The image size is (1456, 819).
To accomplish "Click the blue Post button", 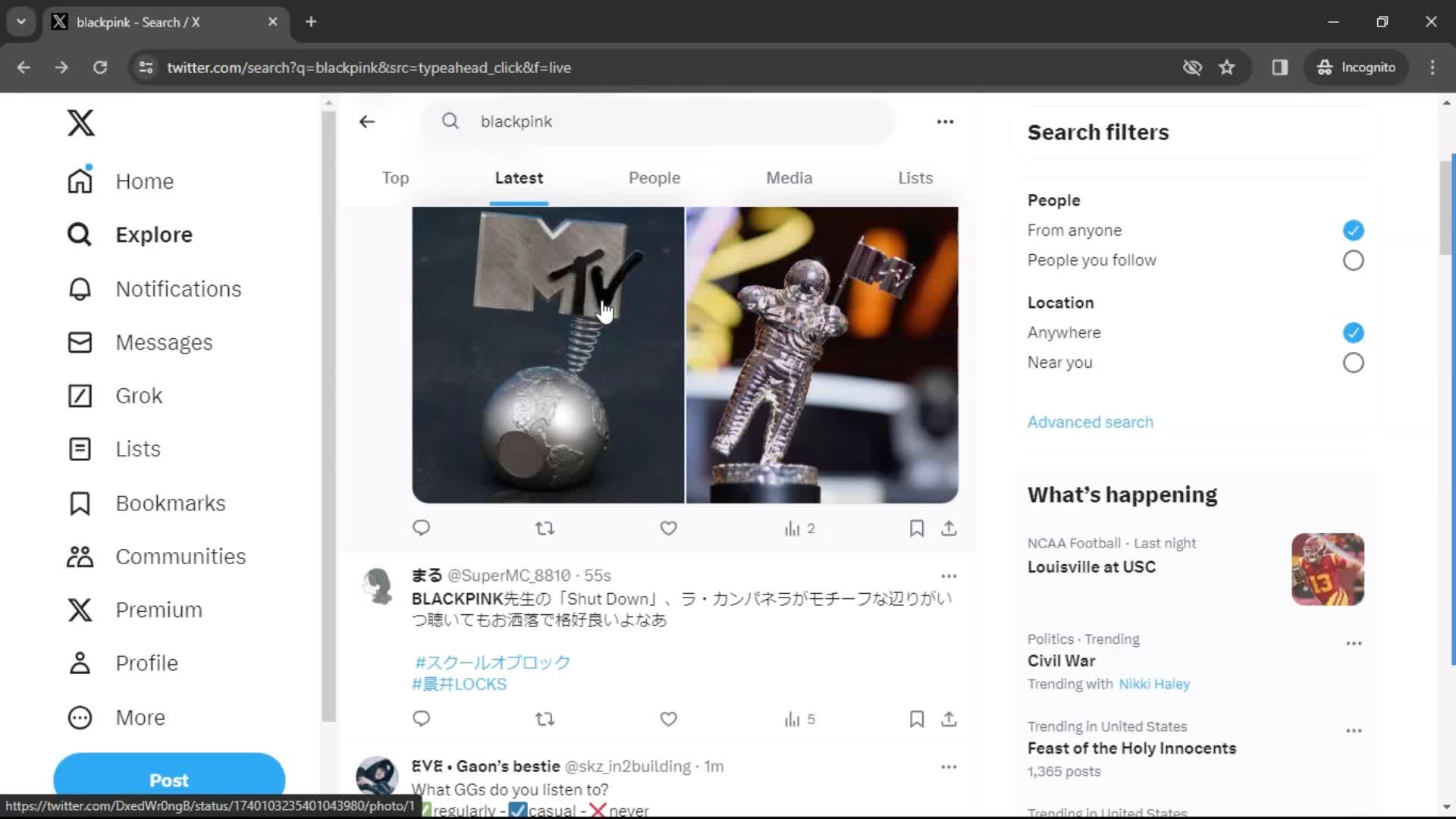I will pos(169,780).
